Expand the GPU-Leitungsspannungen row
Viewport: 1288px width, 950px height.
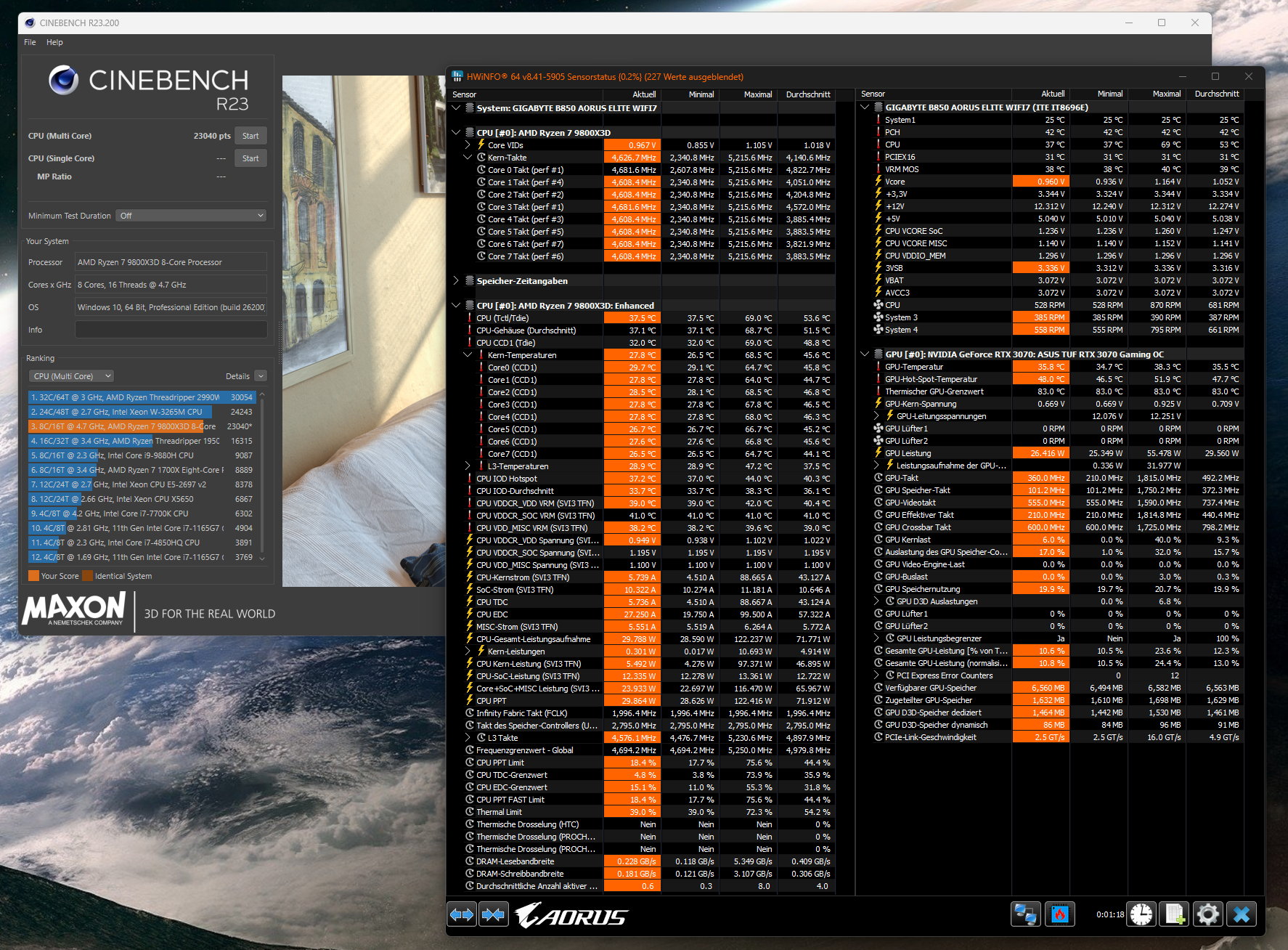point(876,416)
